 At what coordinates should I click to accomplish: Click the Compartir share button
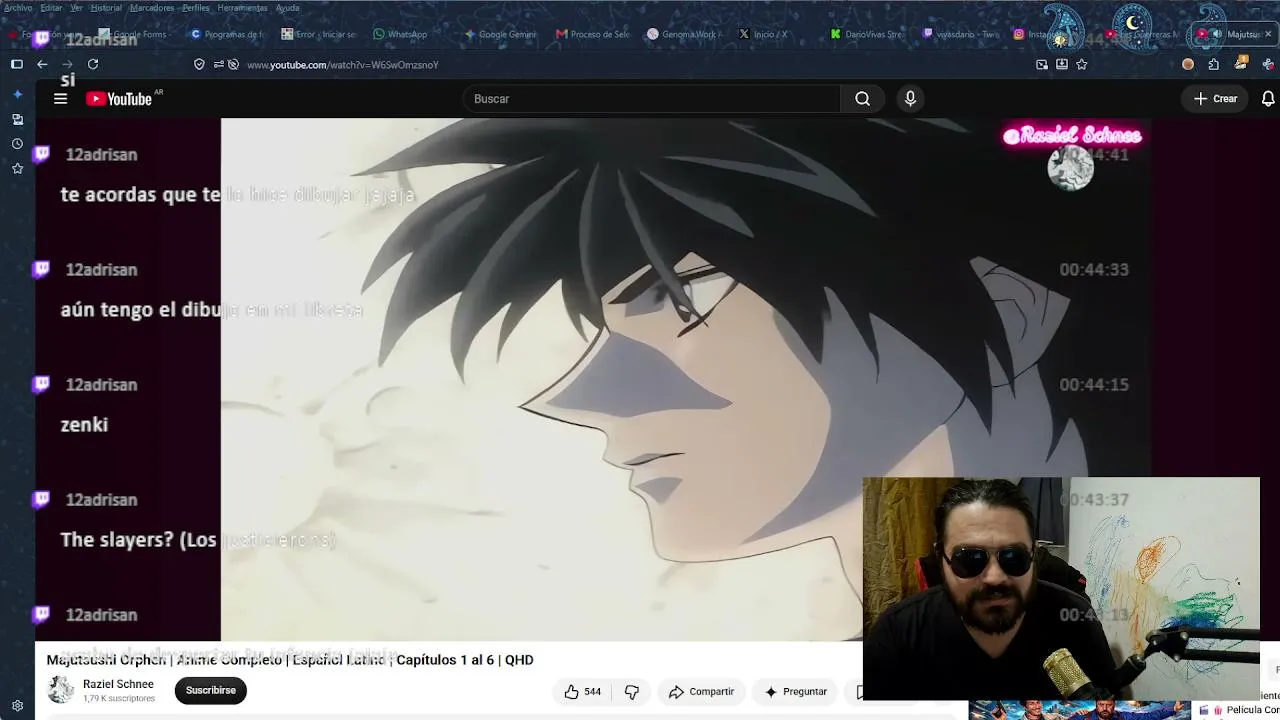tap(701, 692)
